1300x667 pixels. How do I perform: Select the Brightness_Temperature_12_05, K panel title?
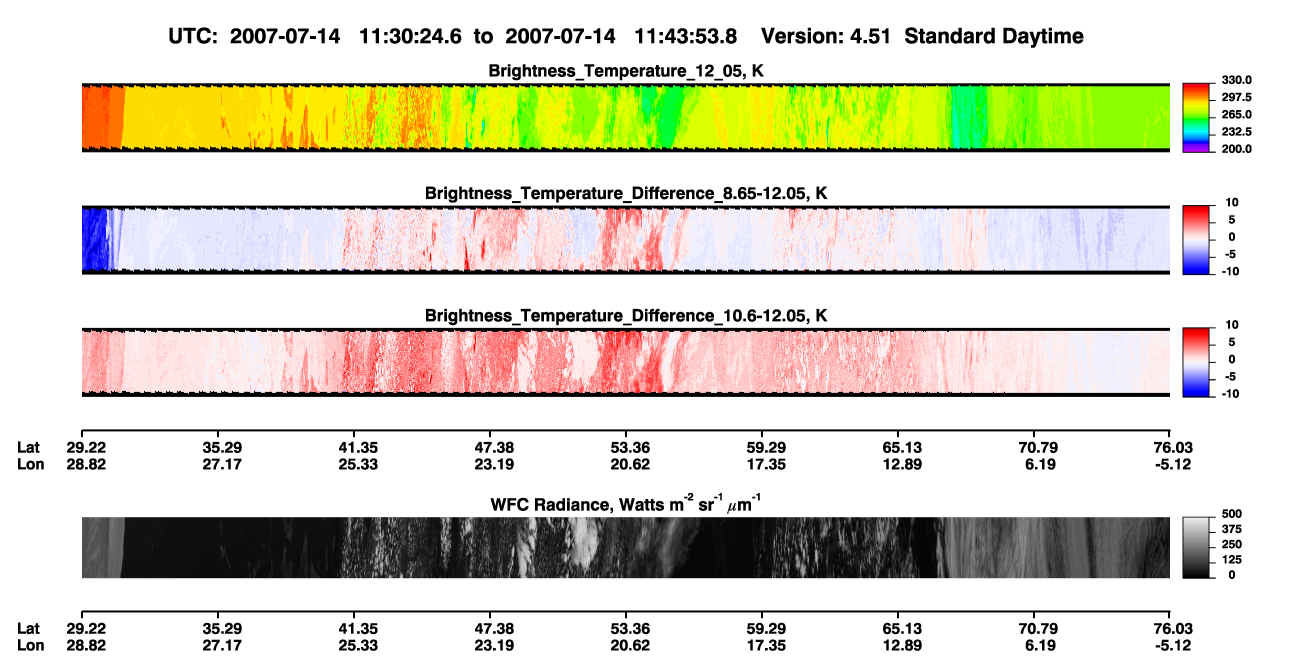pyautogui.click(x=626, y=71)
